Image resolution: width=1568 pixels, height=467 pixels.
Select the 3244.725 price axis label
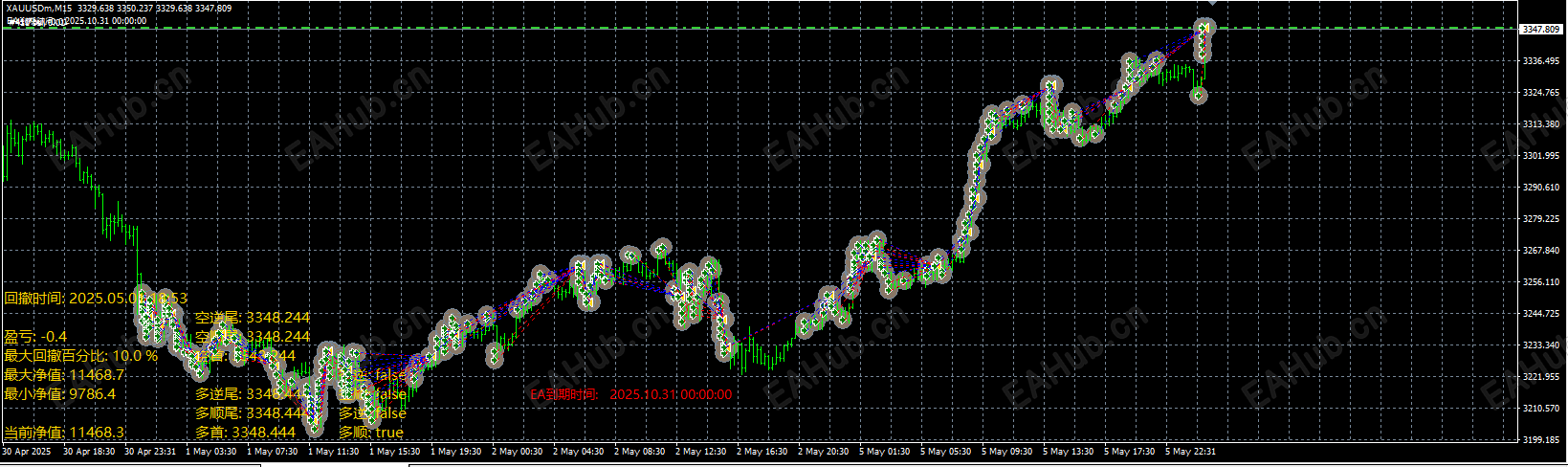[1540, 314]
